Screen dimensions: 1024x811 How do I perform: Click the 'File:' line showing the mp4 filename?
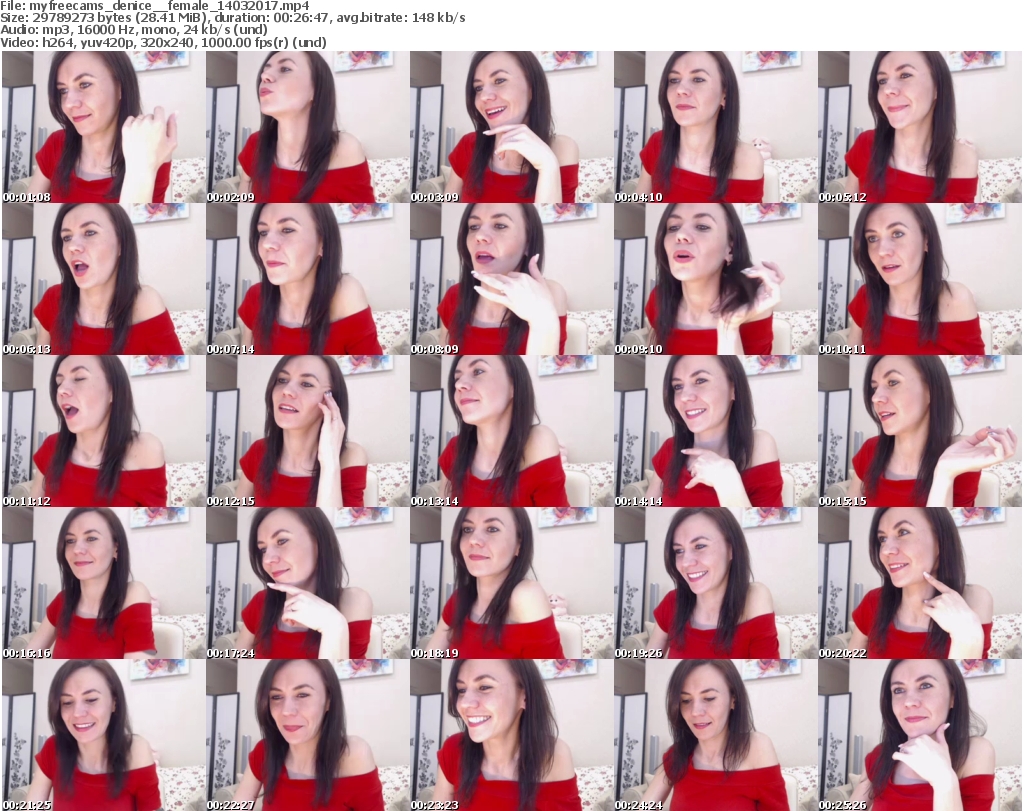pyautogui.click(x=155, y=6)
